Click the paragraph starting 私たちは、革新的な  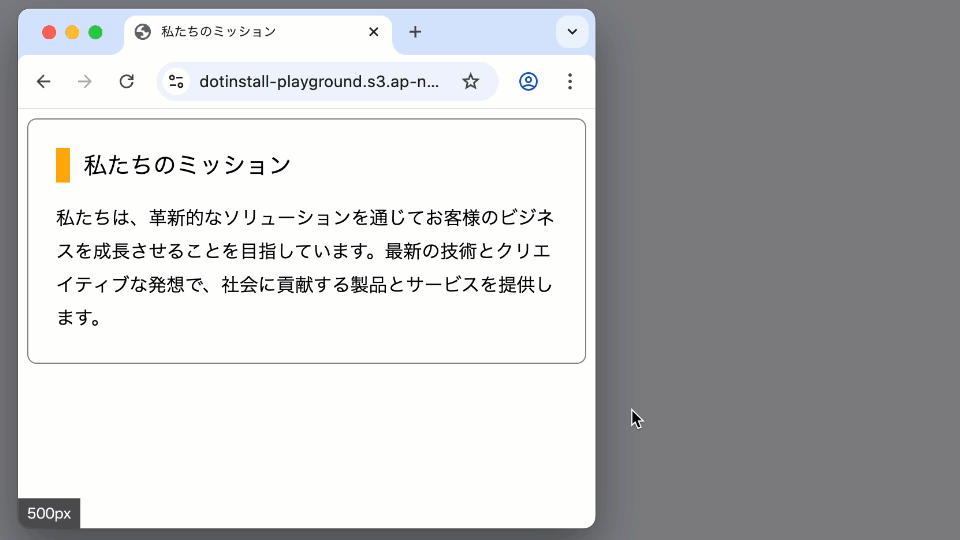305,268
